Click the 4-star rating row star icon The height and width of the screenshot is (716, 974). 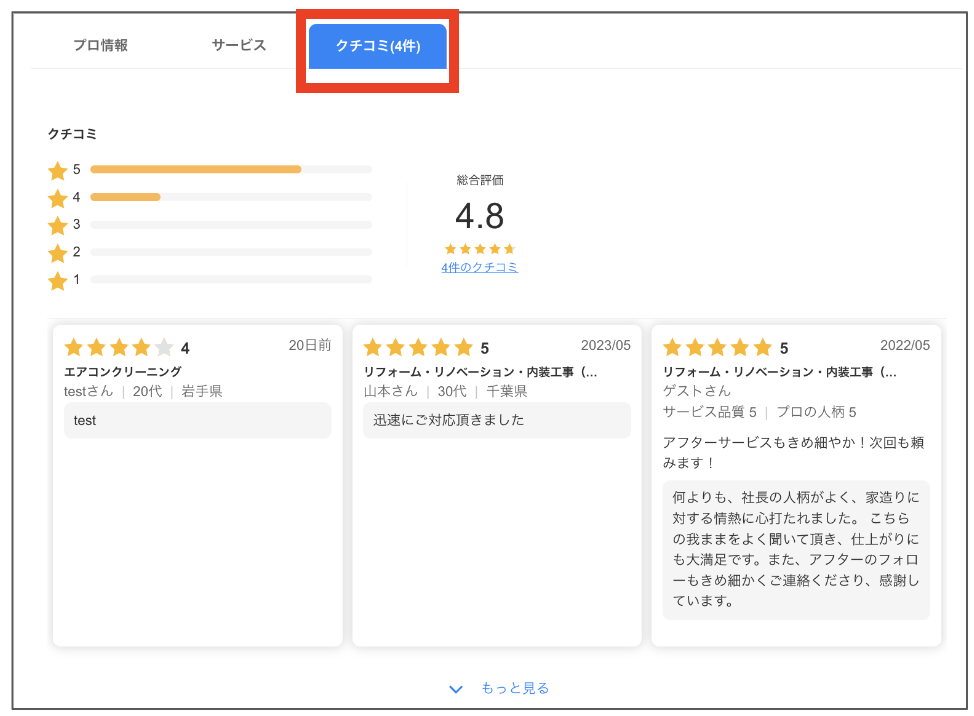pos(58,198)
